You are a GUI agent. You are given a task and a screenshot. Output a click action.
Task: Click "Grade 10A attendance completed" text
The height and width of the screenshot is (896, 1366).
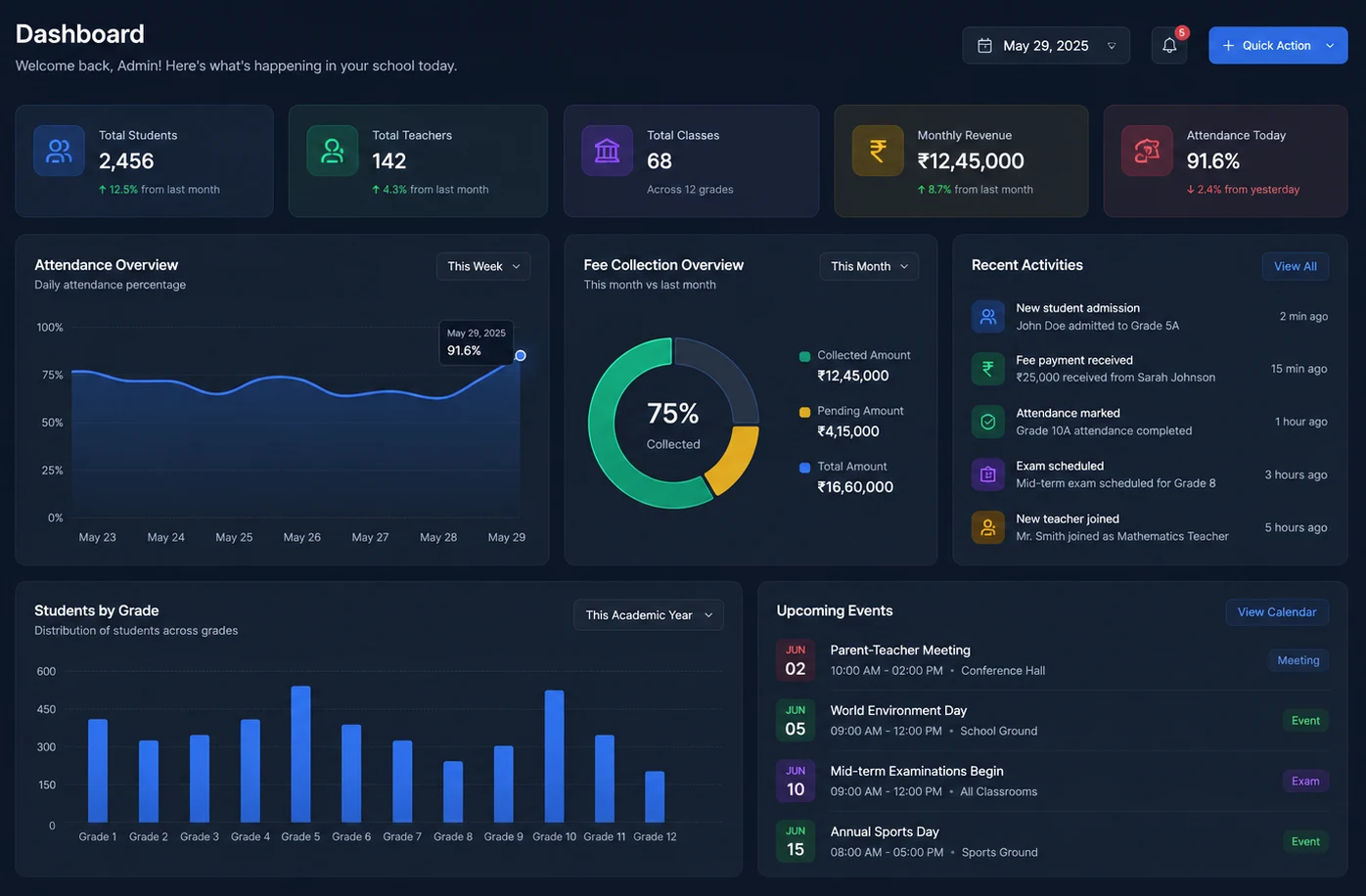pos(1104,430)
